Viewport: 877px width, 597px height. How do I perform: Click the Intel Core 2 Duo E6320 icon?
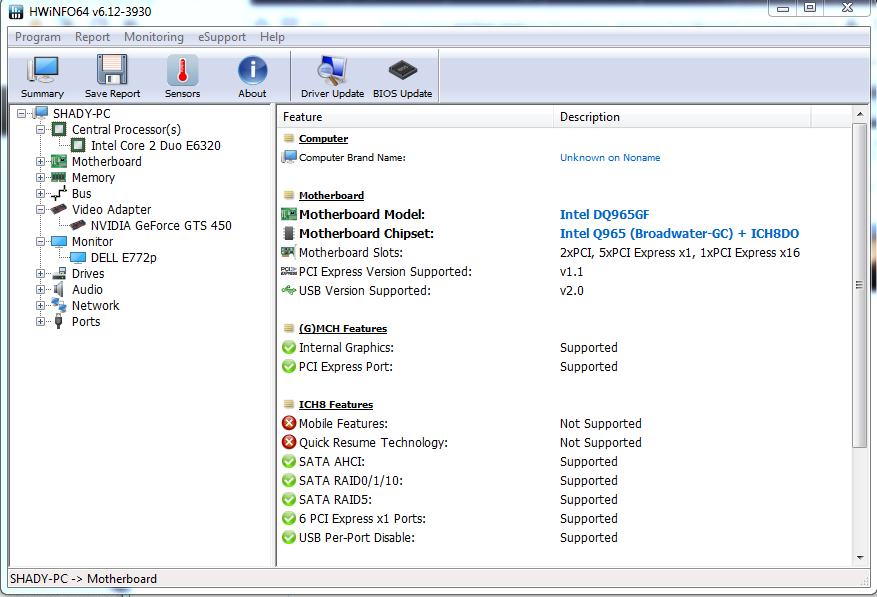78,145
